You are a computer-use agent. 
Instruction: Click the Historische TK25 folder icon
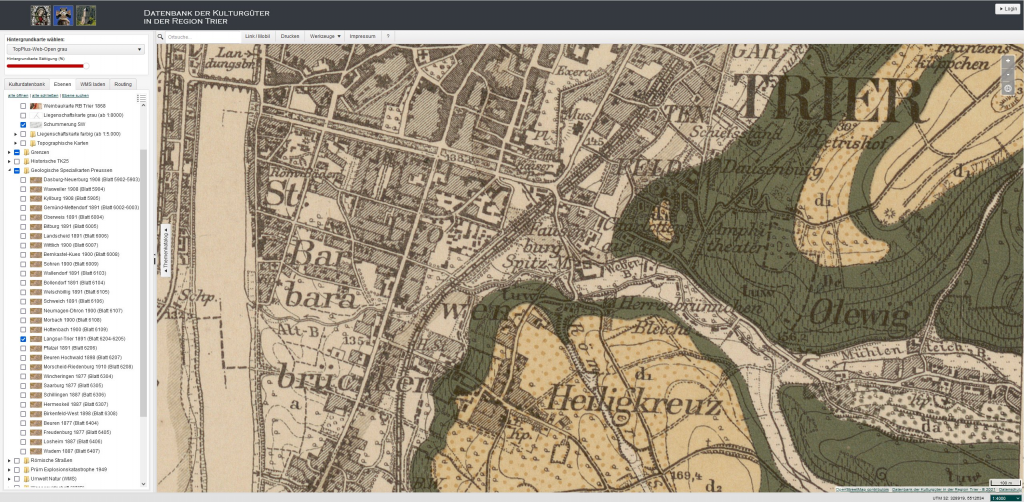click(27, 161)
